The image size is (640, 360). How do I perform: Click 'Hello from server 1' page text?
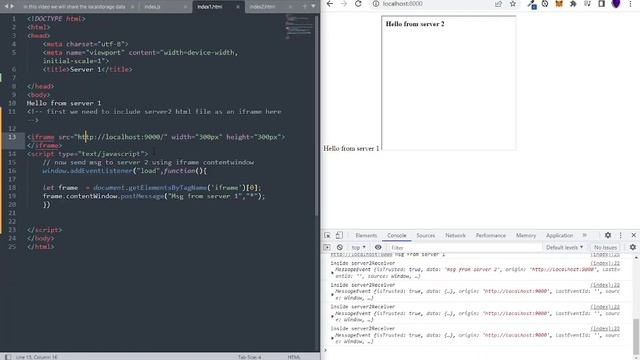point(351,149)
